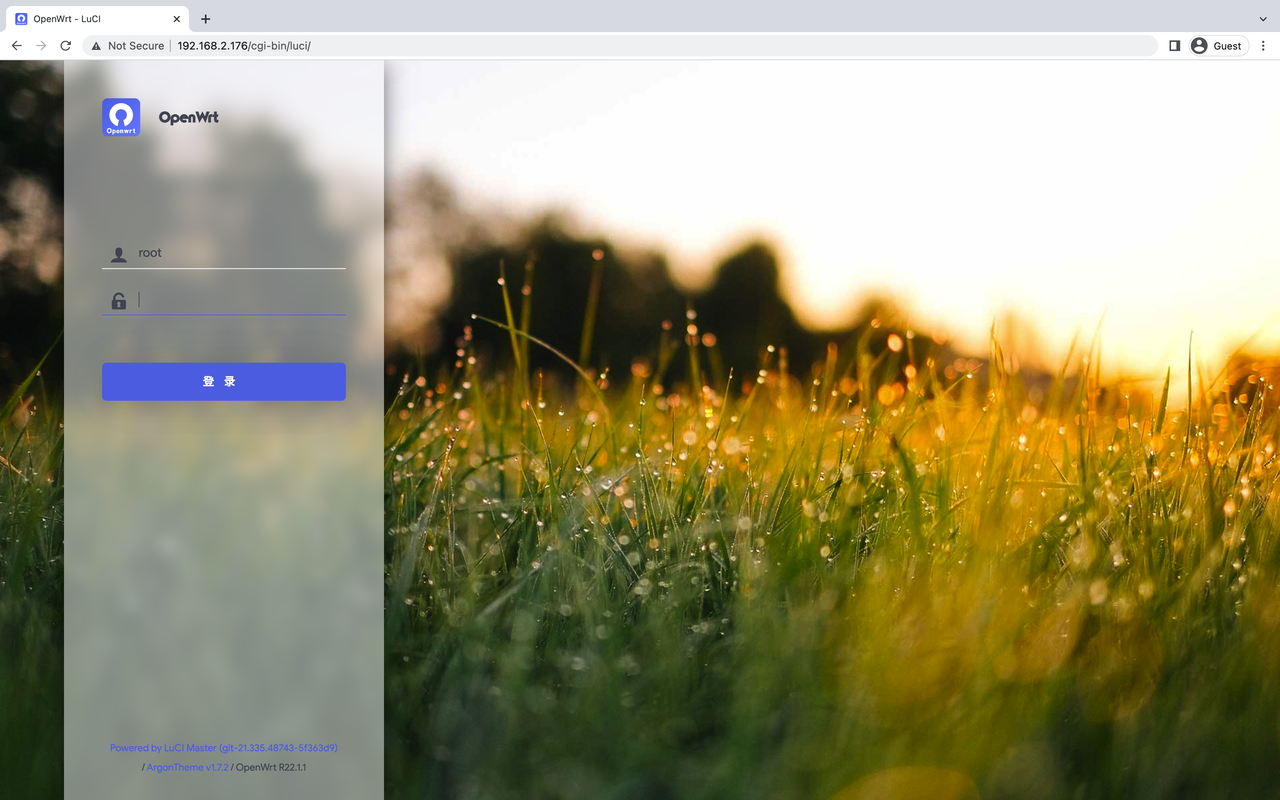This screenshot has height=800, width=1280.
Task: Open the Powered by LuCI Master link
Action: point(162,747)
